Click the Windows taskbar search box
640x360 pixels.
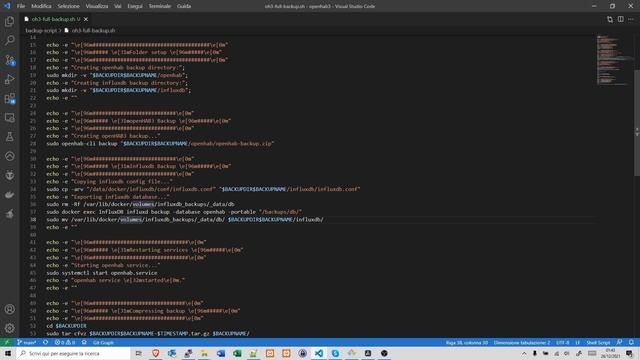[x=73, y=353]
